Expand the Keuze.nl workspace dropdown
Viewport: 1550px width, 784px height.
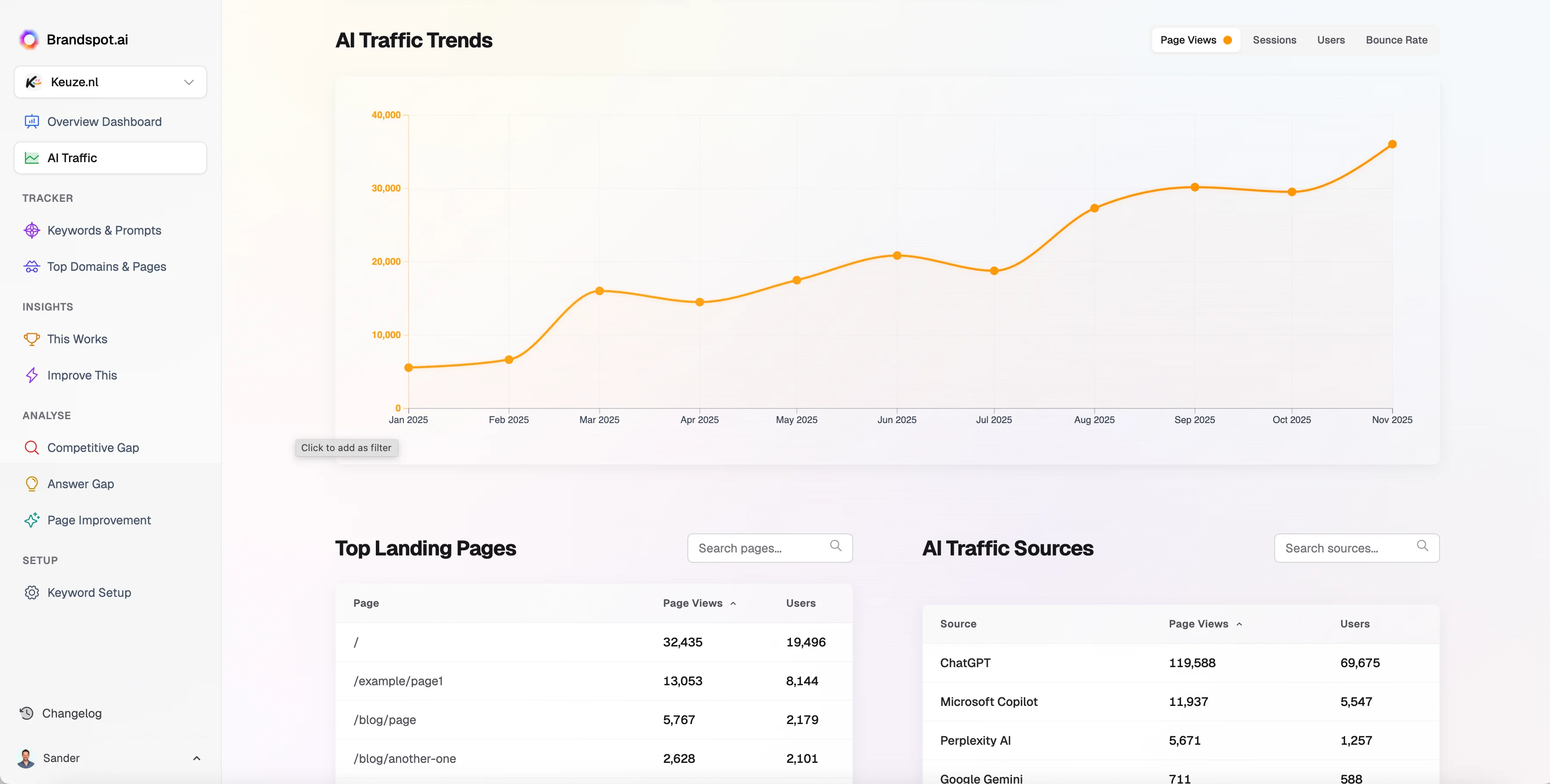pos(188,82)
